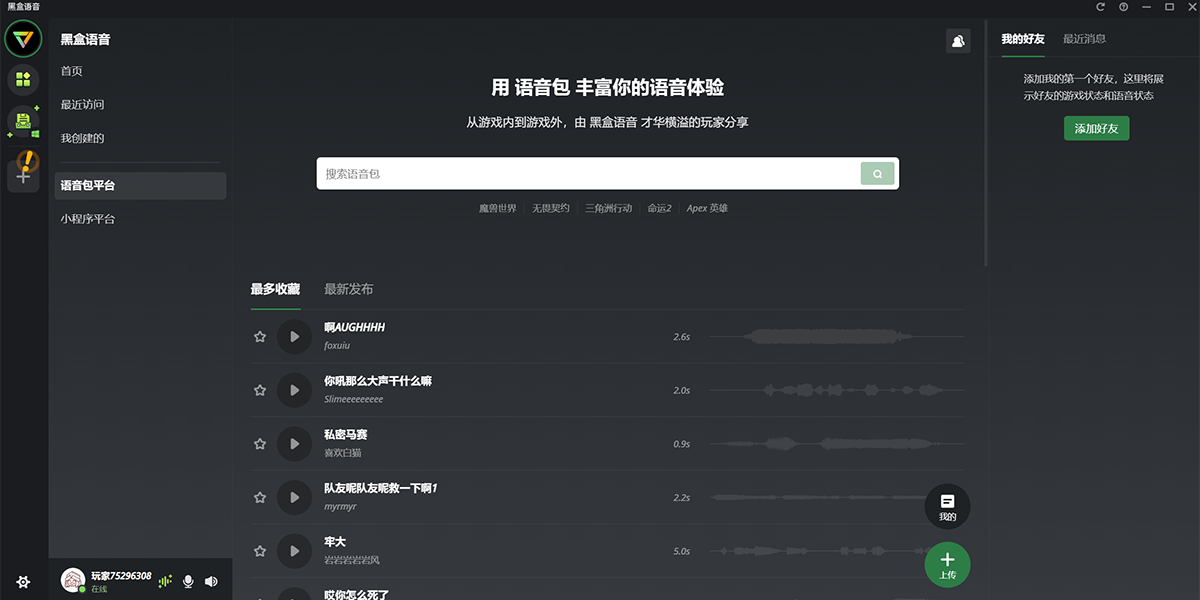Click the notification bell icon

(x=958, y=40)
